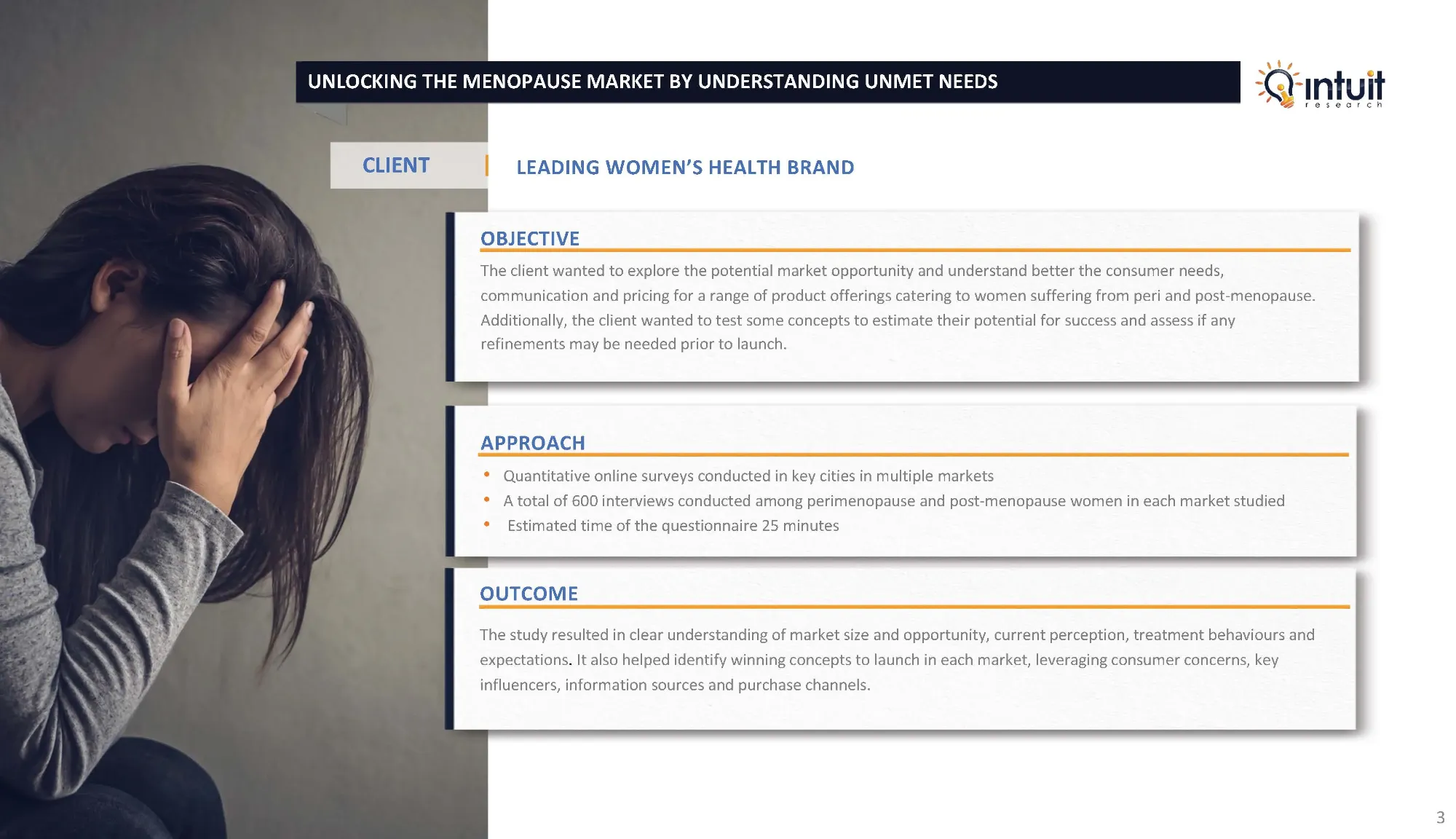Select the APPROACH section heading

pyautogui.click(x=532, y=443)
